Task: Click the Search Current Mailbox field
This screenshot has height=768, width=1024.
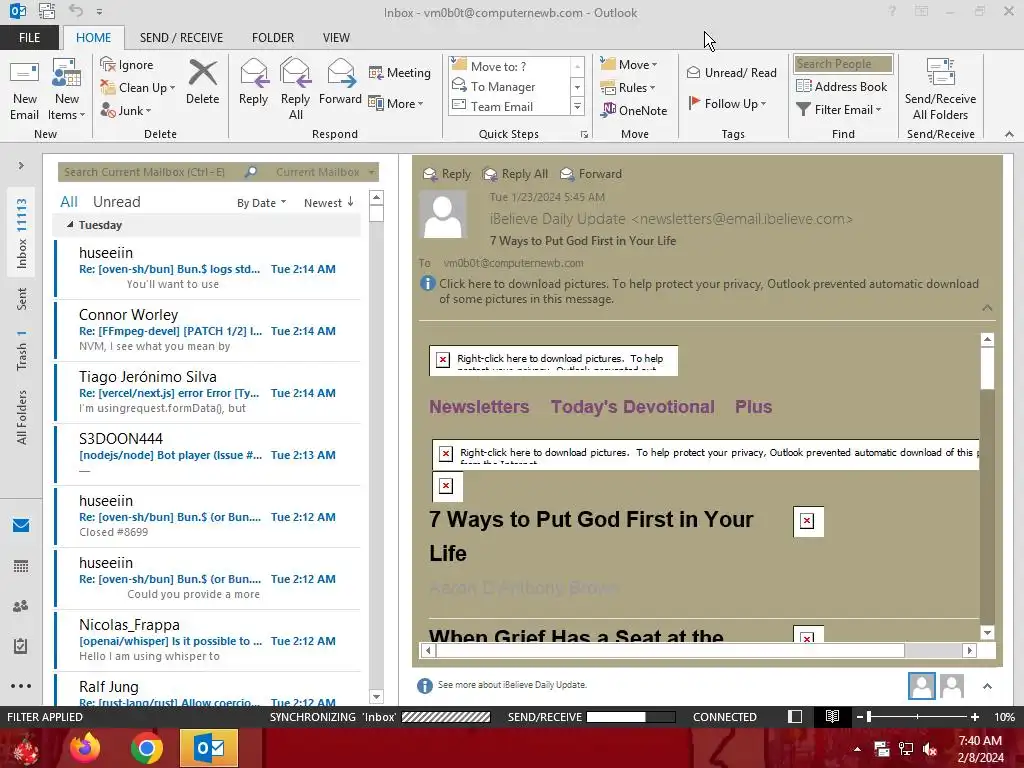Action: (x=150, y=172)
